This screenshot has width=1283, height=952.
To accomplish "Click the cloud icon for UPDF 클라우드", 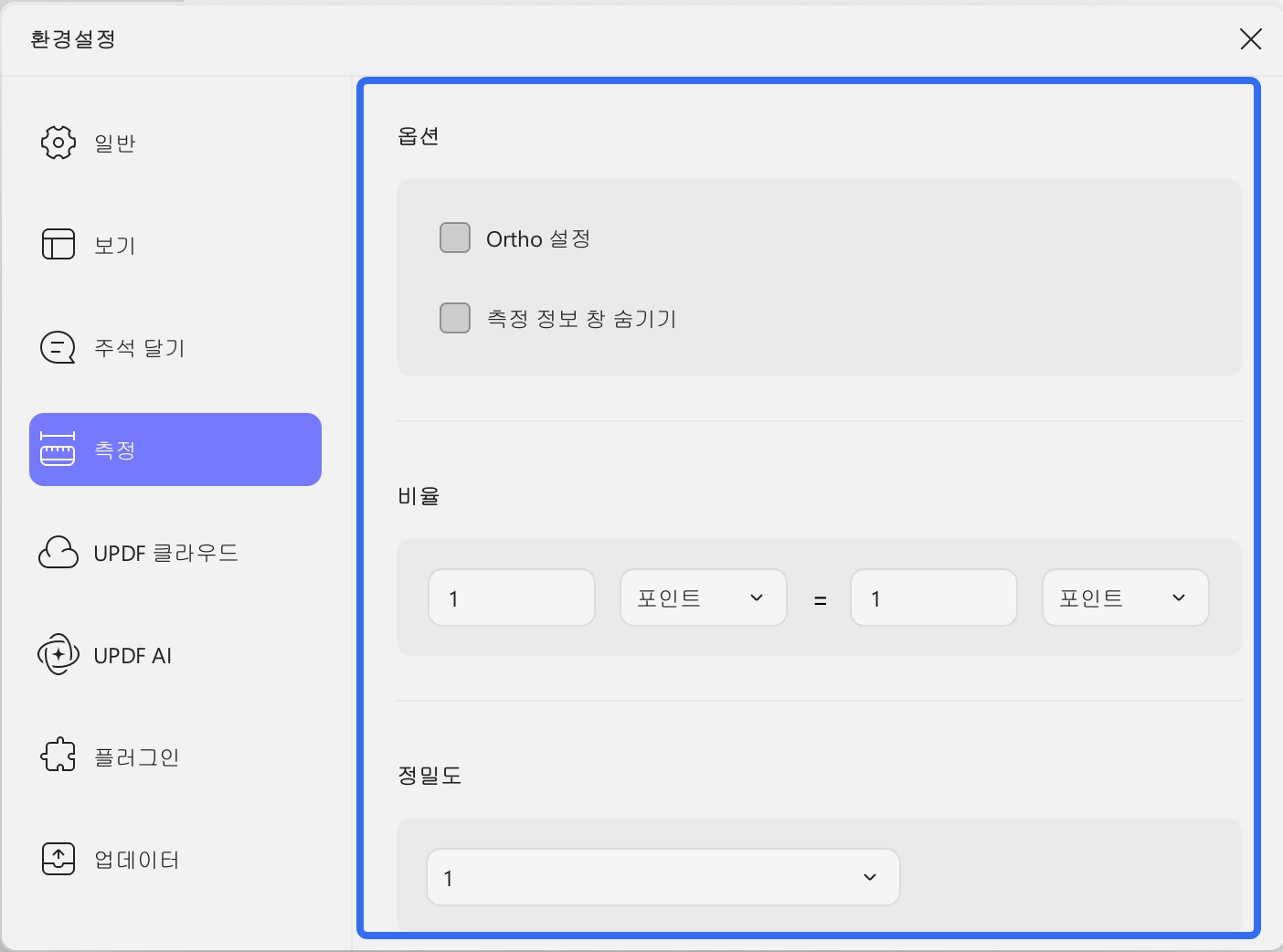I will (58, 552).
